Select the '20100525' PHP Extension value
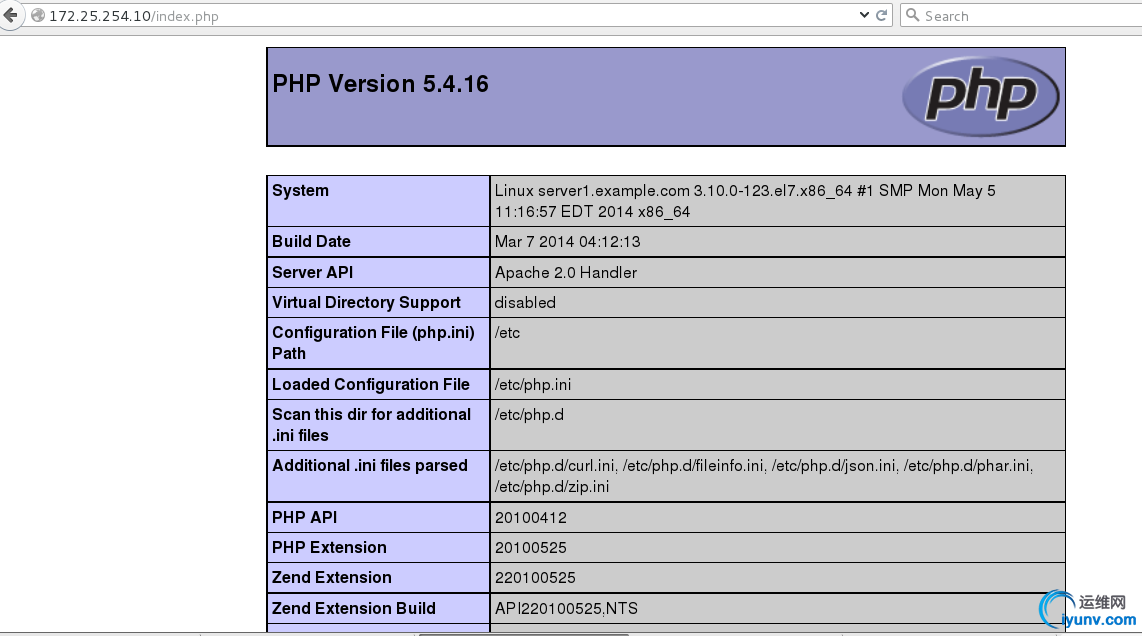This screenshot has height=636, width=1142. (531, 548)
